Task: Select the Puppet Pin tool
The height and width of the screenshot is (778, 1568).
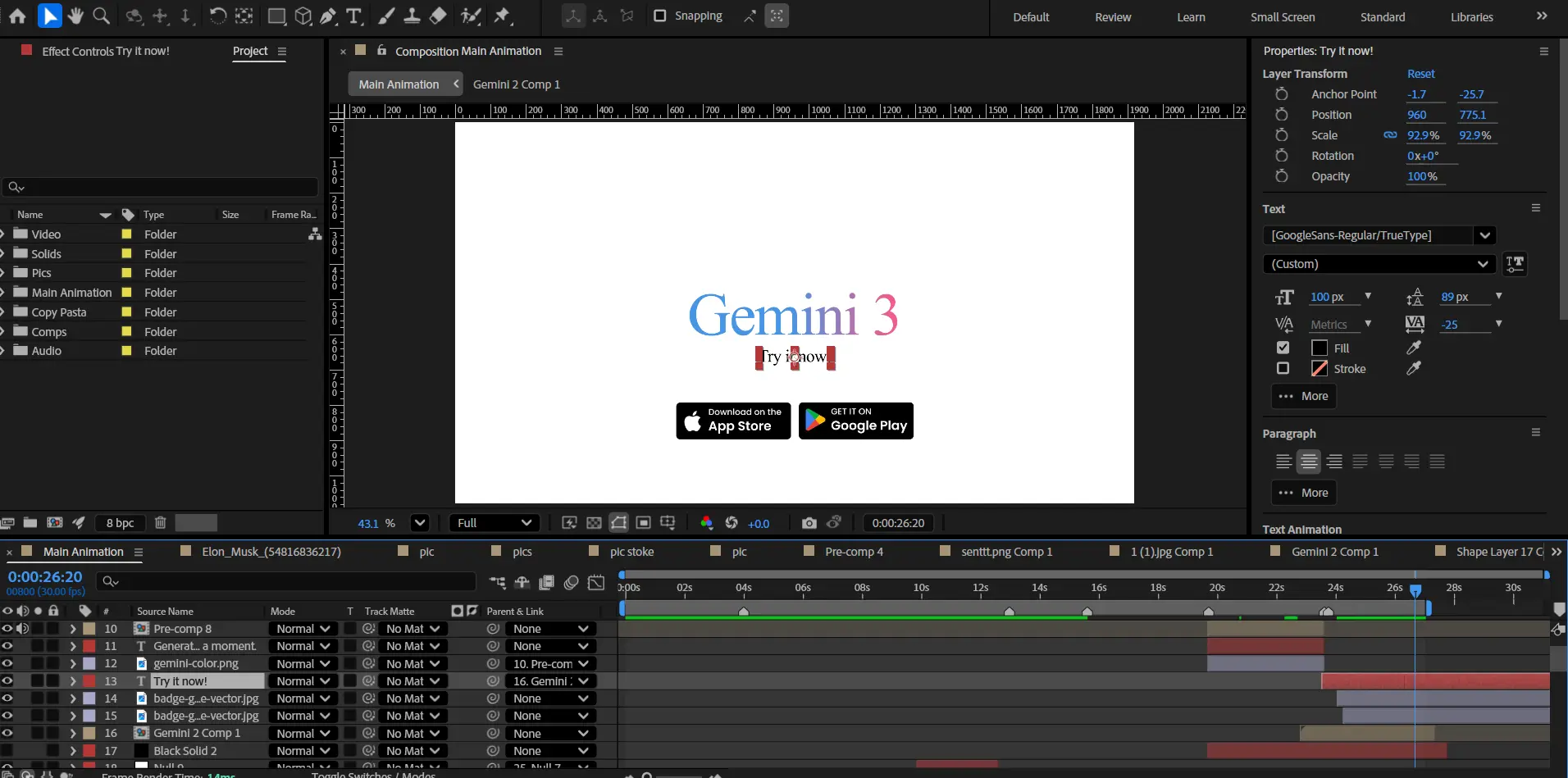Action: (502, 16)
